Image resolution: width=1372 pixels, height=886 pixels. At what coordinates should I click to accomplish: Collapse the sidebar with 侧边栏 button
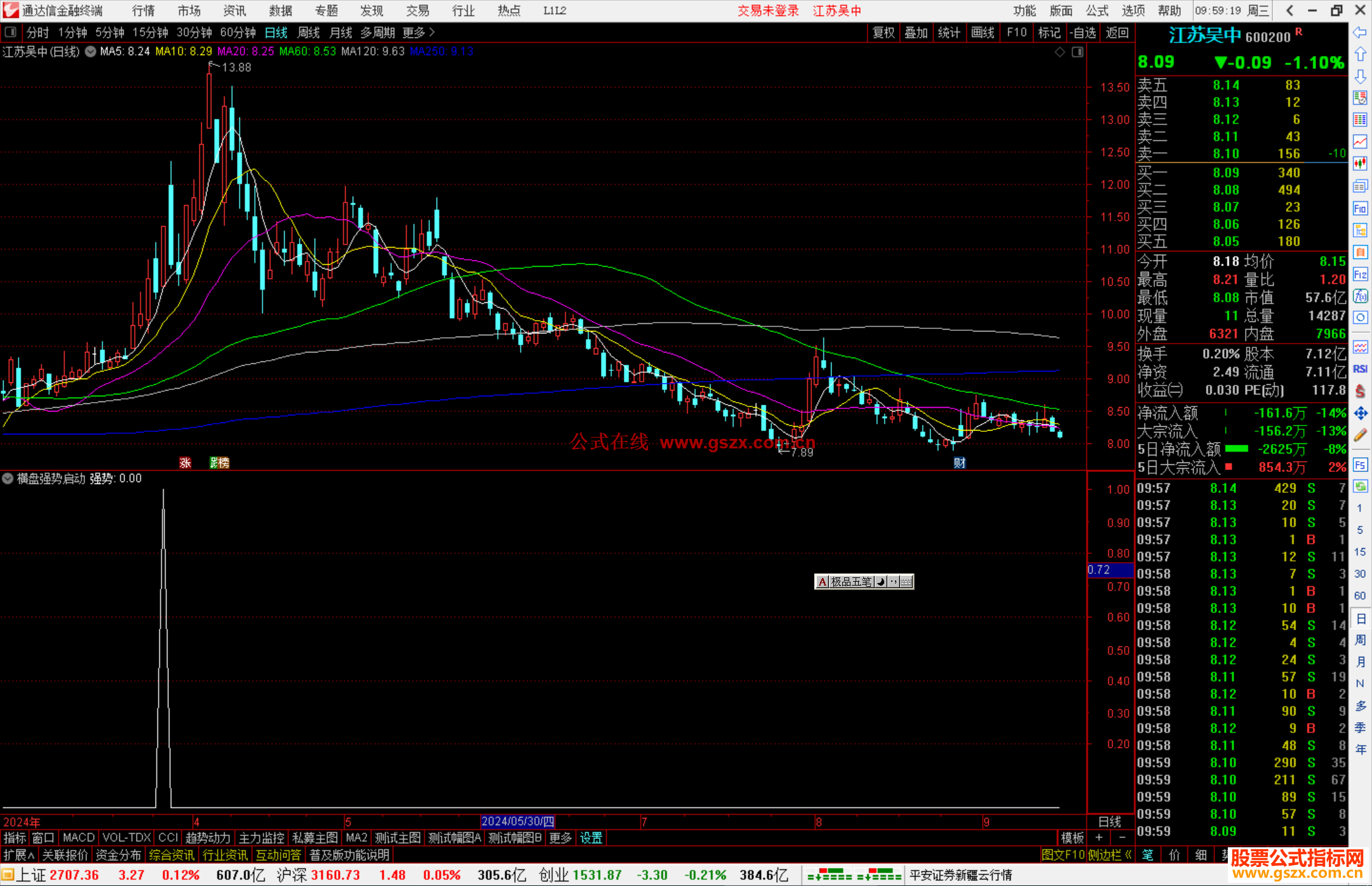pyautogui.click(x=1110, y=855)
